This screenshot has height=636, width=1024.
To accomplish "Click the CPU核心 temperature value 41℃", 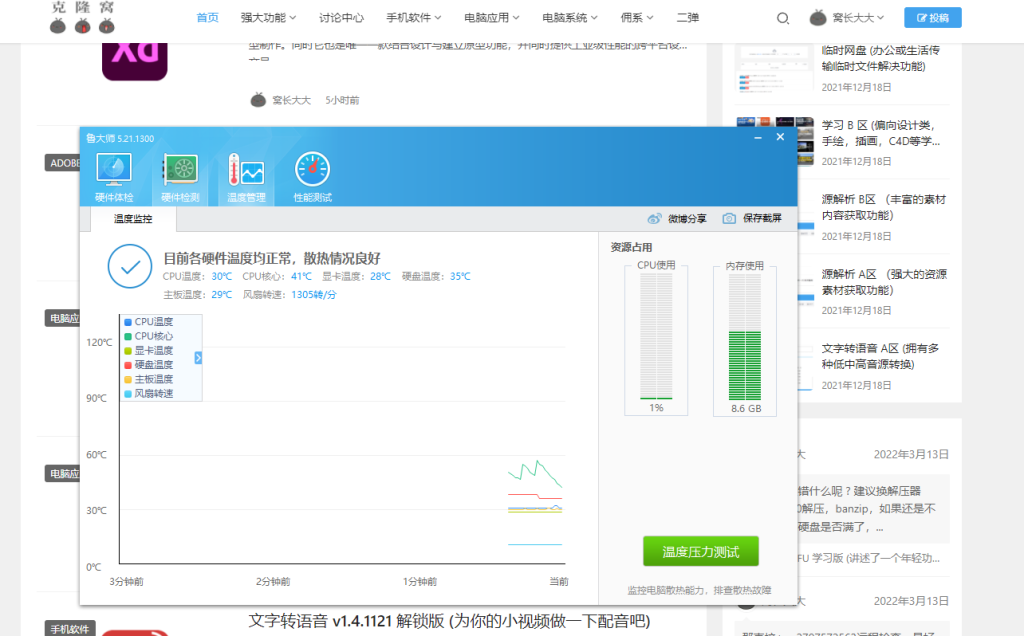I will coord(301,276).
